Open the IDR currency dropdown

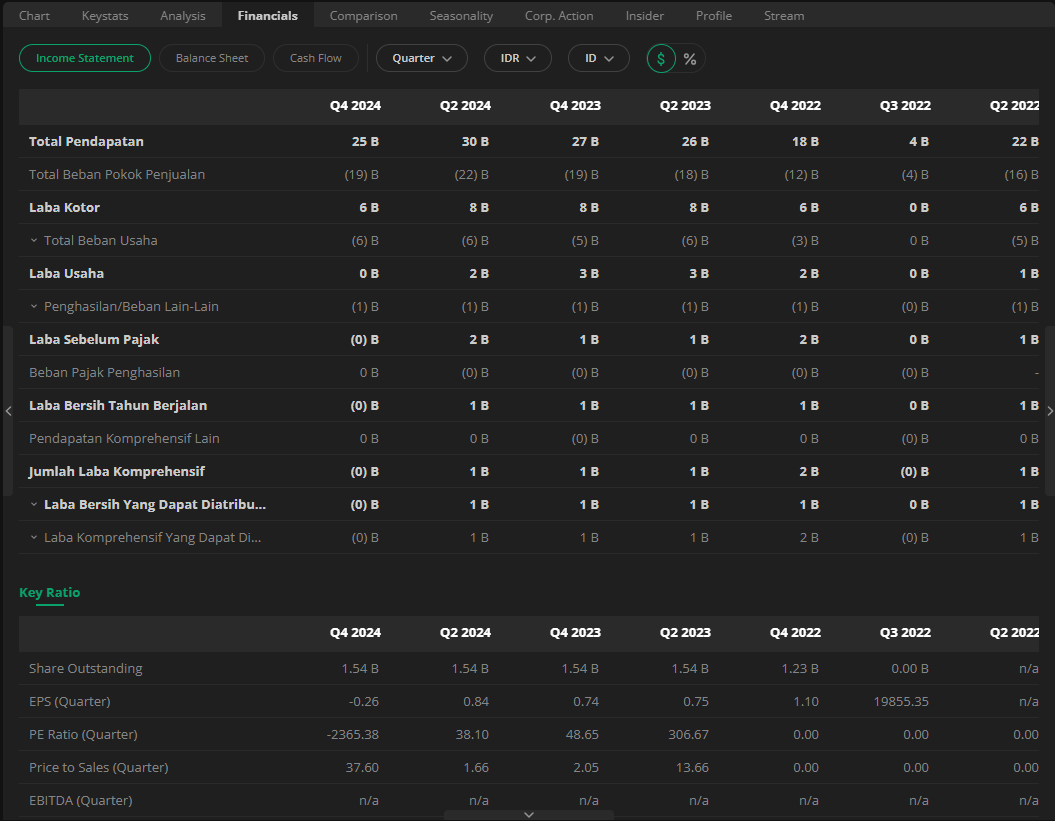(x=517, y=58)
